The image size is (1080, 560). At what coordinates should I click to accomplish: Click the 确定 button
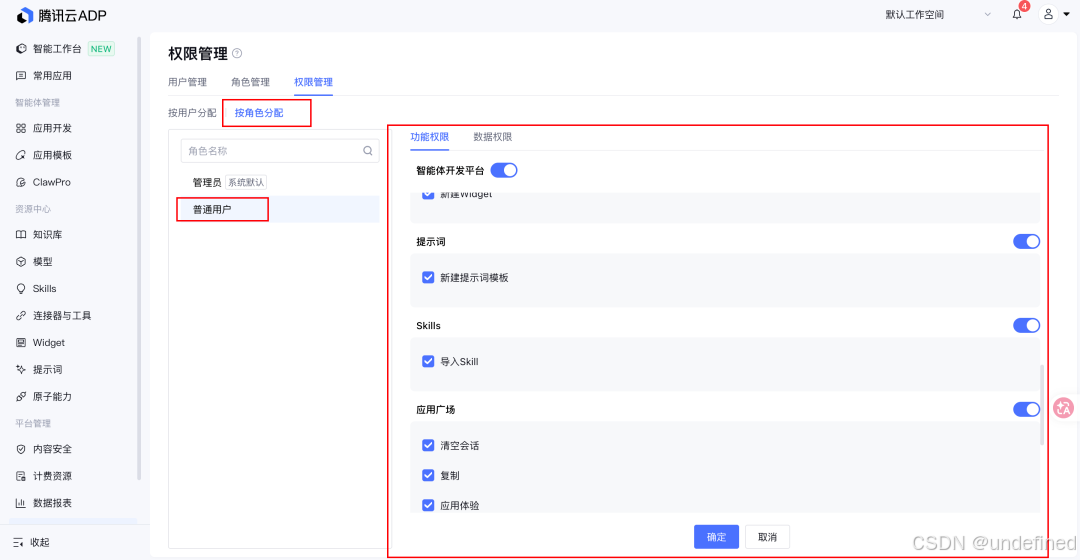point(716,537)
